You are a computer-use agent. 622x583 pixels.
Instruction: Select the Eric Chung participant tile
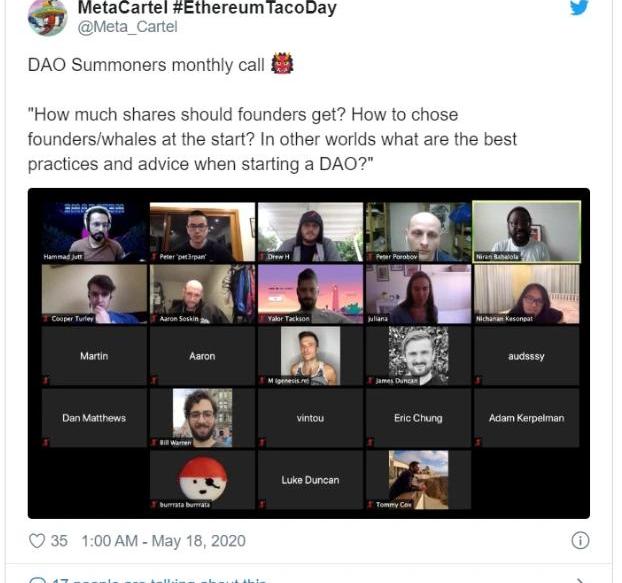click(419, 418)
